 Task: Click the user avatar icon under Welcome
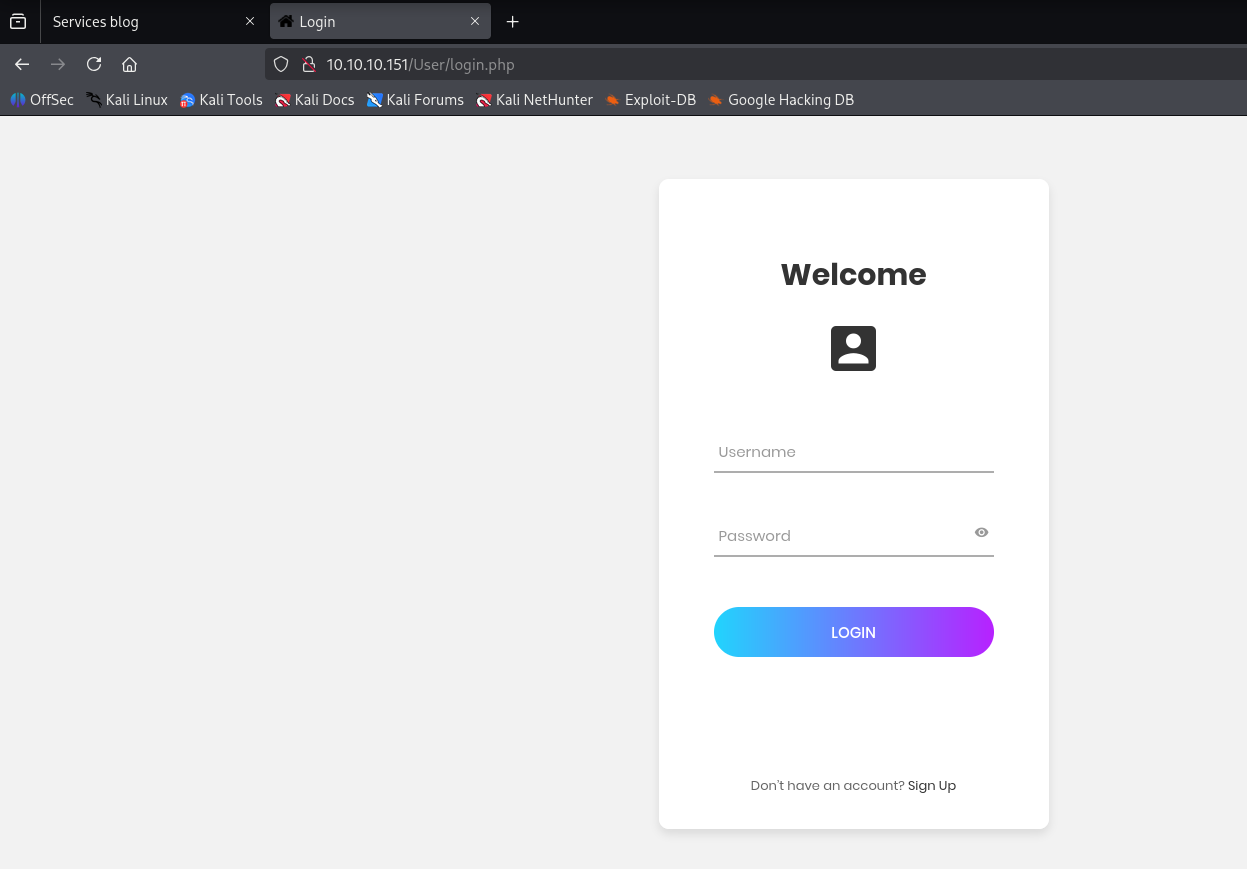(x=853, y=348)
